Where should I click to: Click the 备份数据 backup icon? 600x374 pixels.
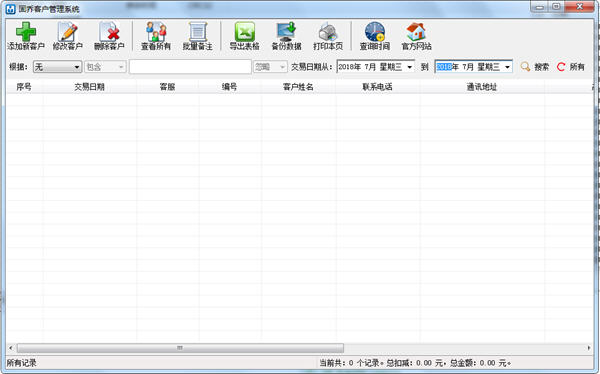(287, 32)
